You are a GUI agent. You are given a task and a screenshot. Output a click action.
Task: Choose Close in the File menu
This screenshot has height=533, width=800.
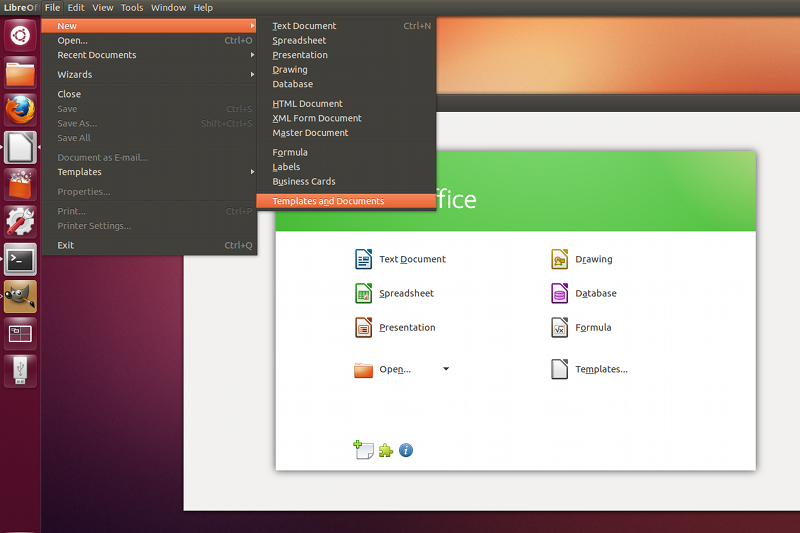[149, 94]
